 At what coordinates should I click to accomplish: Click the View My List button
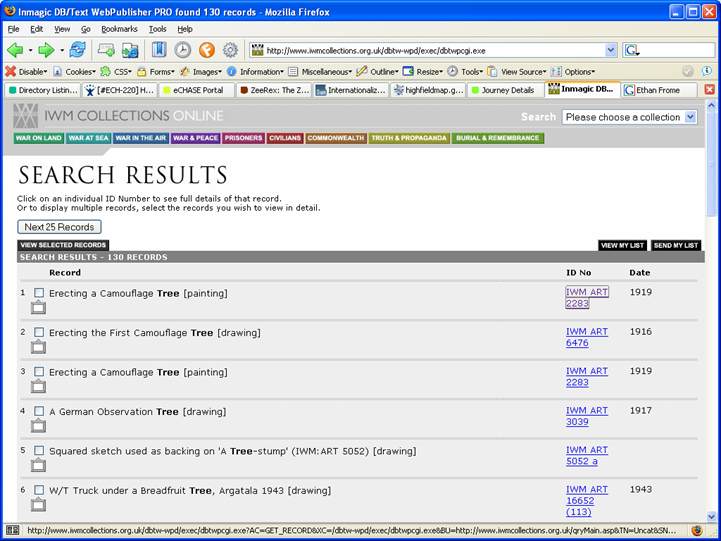(622, 245)
